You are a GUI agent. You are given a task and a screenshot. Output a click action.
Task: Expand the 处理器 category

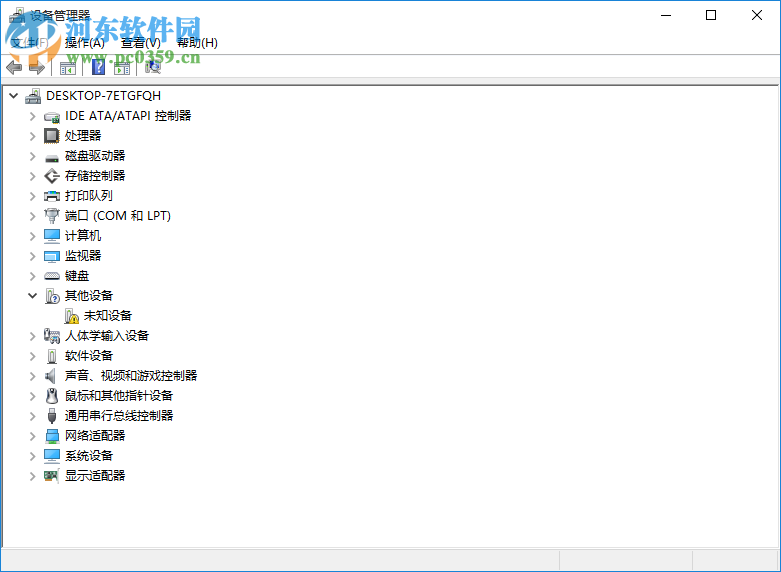pyautogui.click(x=33, y=136)
